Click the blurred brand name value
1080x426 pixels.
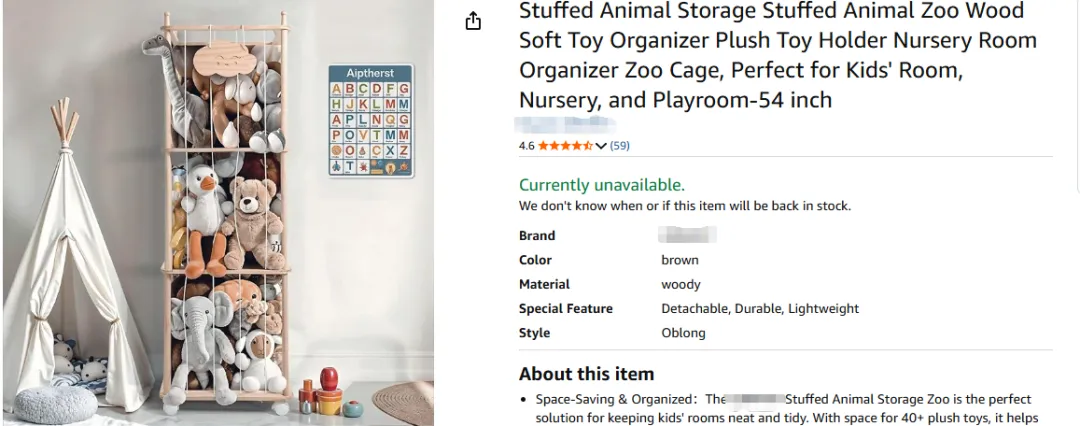(x=689, y=236)
